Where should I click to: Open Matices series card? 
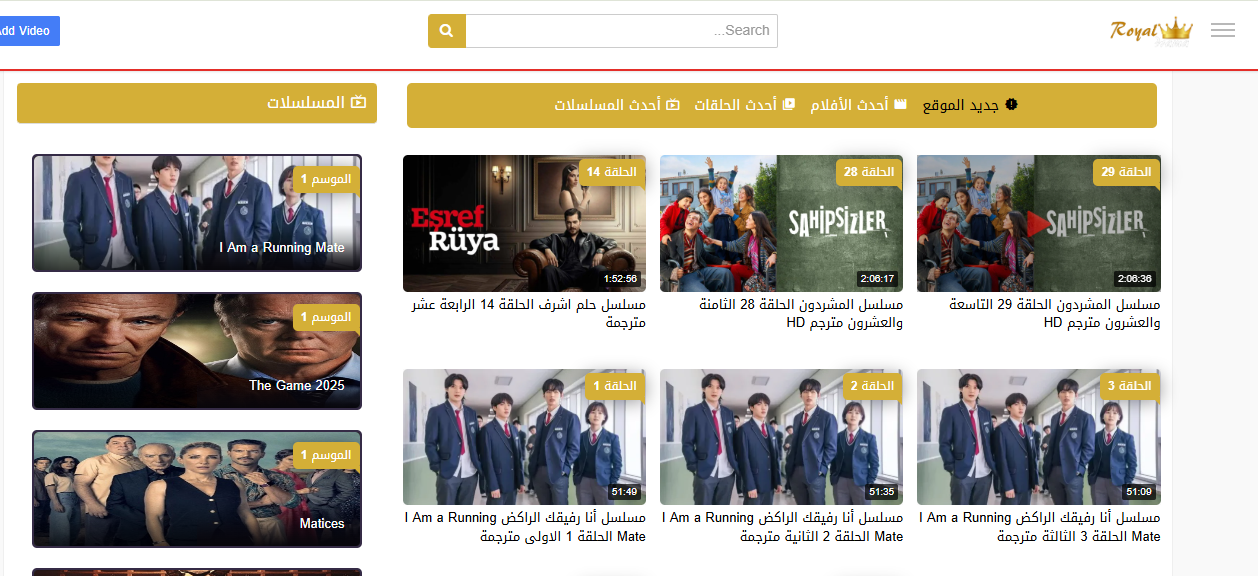click(197, 489)
